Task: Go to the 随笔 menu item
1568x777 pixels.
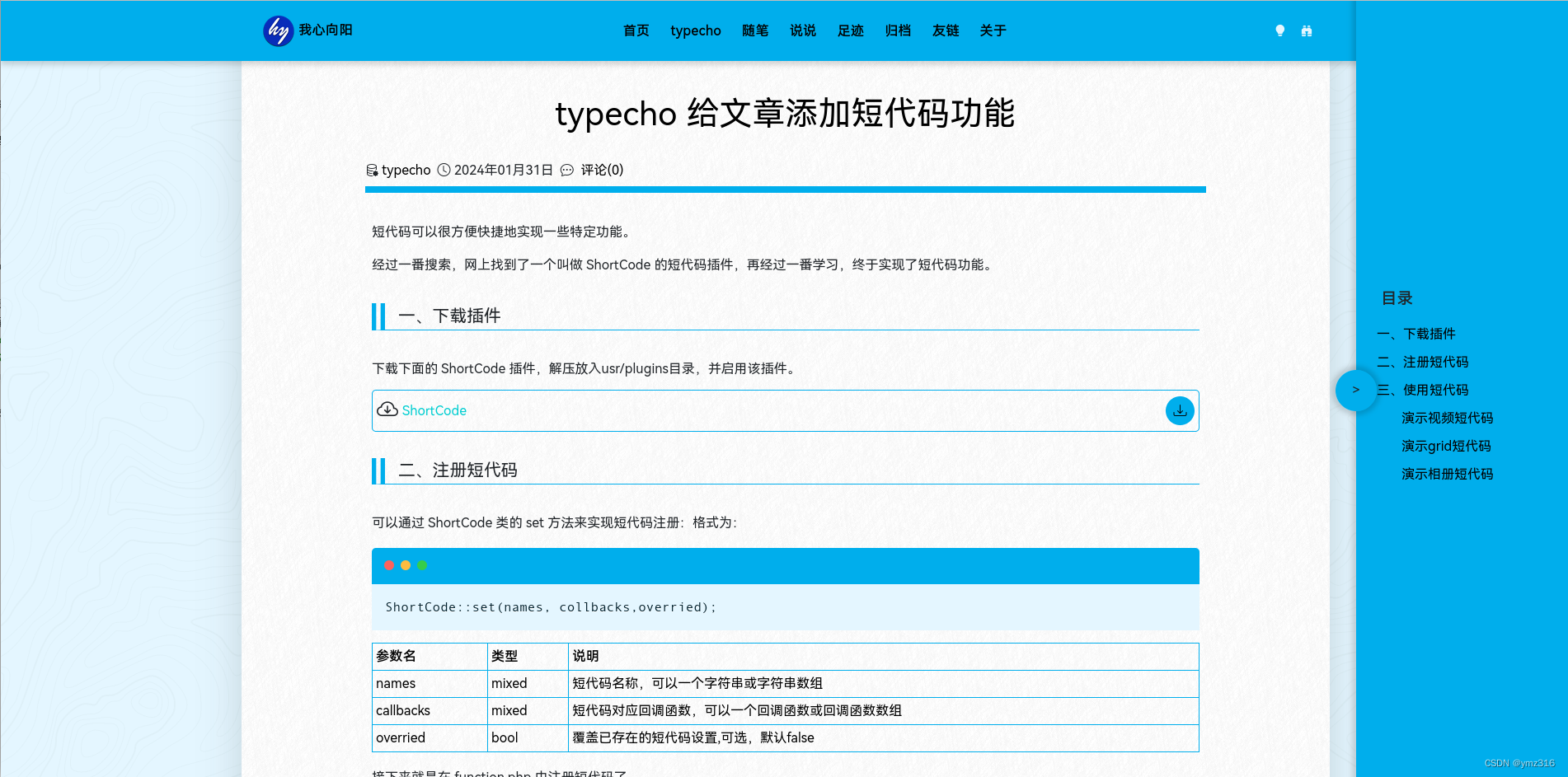Action: 755,30
